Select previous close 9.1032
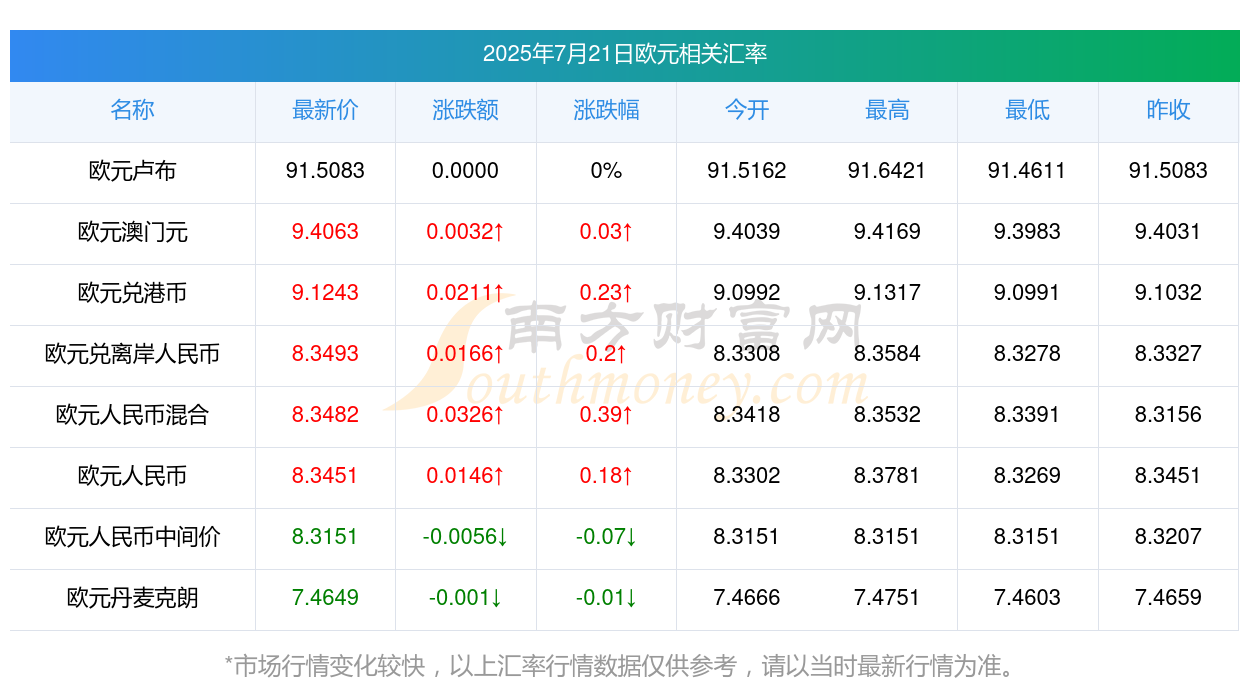 pos(1168,293)
